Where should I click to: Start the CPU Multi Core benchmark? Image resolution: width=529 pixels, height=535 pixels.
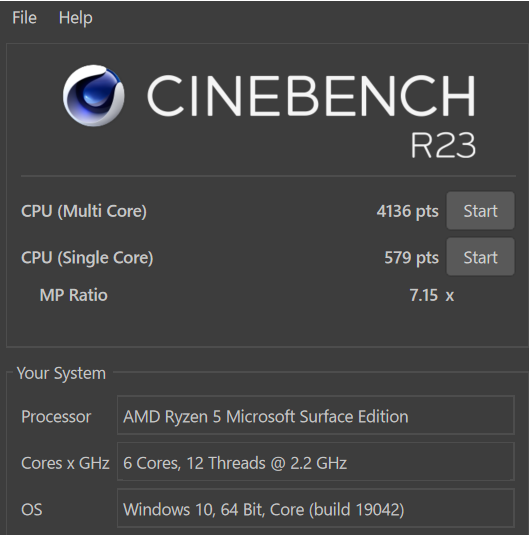pyautogui.click(x=480, y=211)
